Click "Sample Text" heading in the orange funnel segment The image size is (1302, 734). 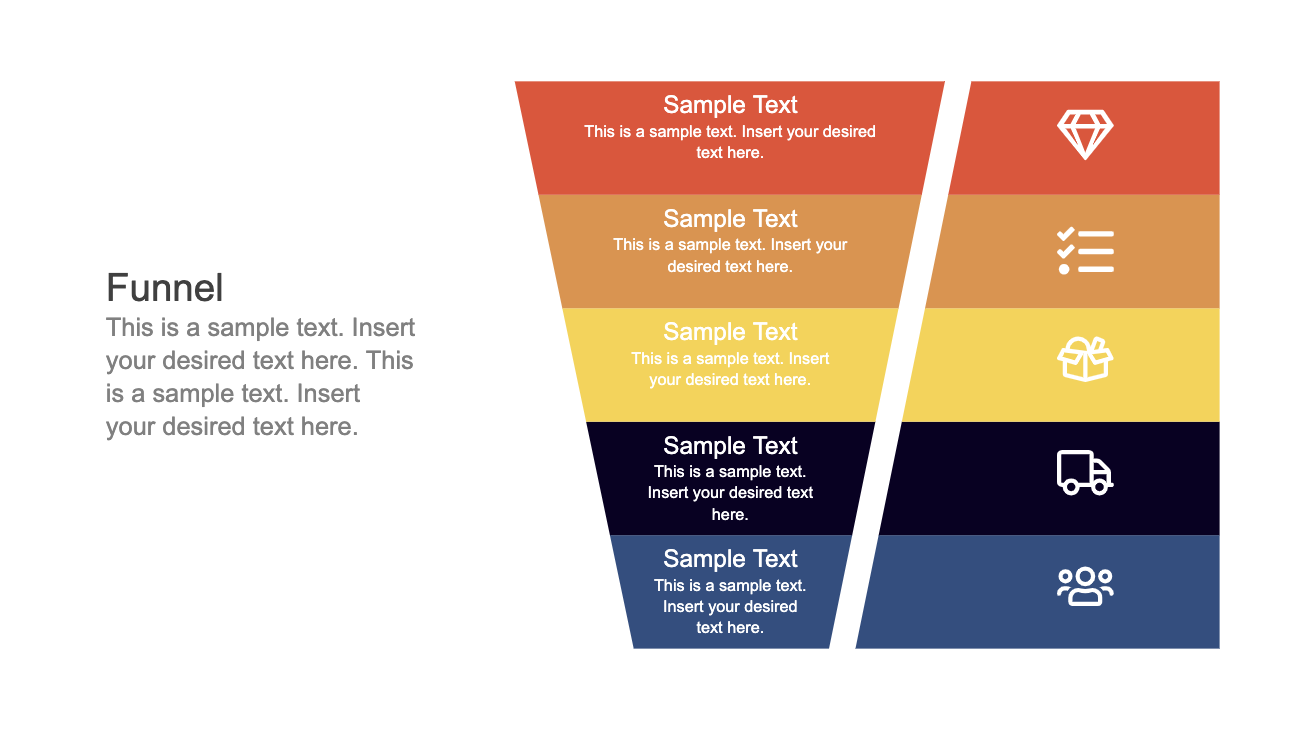(x=730, y=219)
